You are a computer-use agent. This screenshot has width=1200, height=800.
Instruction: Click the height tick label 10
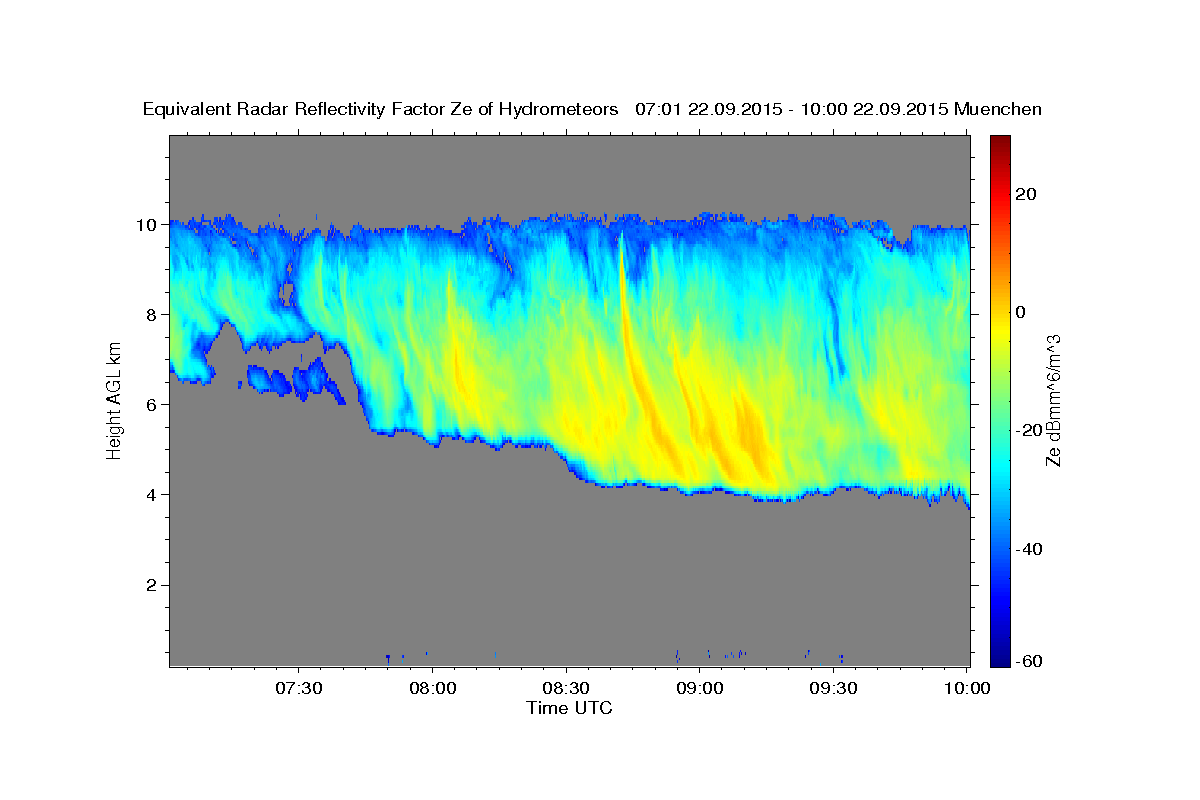tap(146, 225)
